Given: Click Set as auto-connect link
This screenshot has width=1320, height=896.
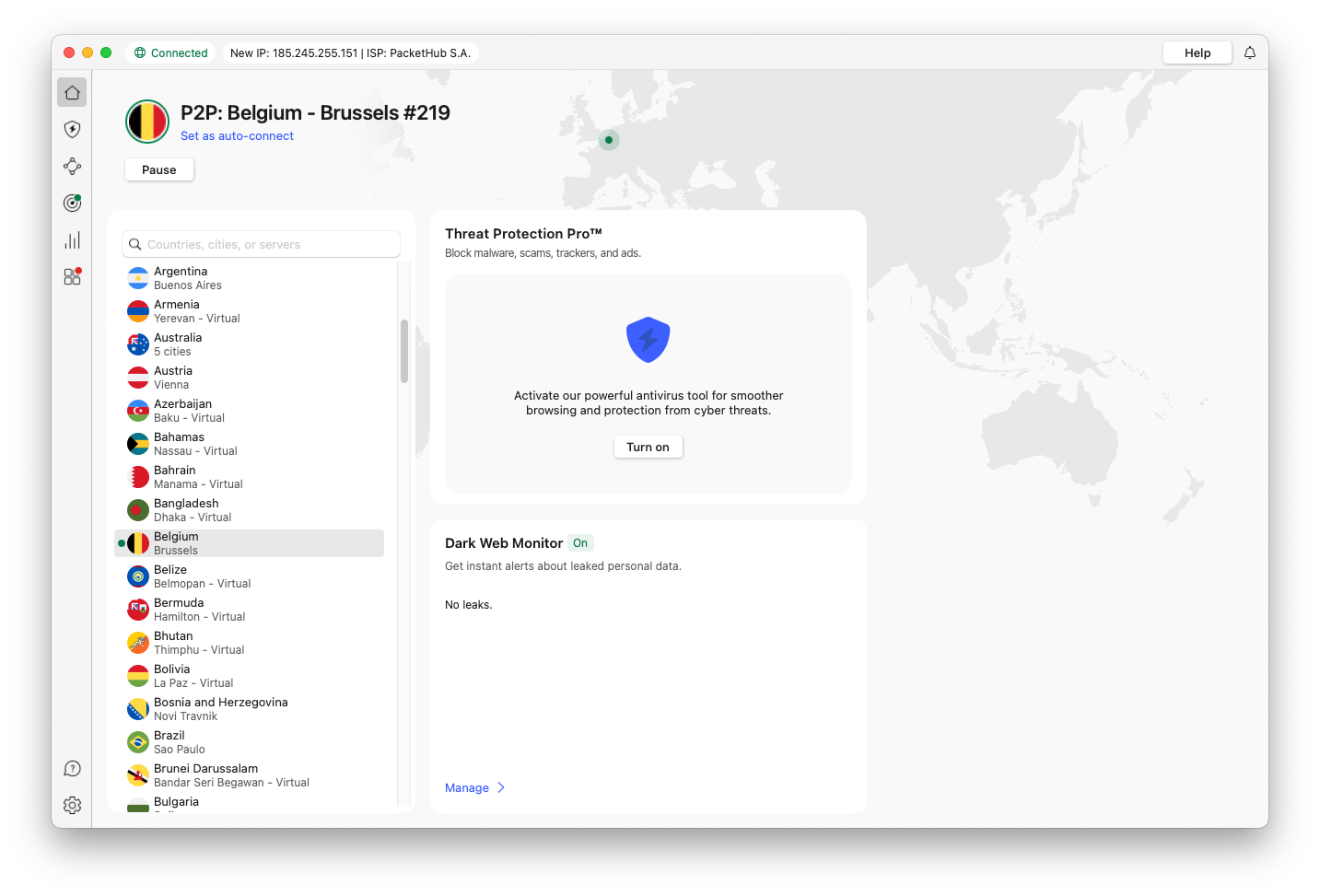Looking at the screenshot, I should (x=237, y=136).
